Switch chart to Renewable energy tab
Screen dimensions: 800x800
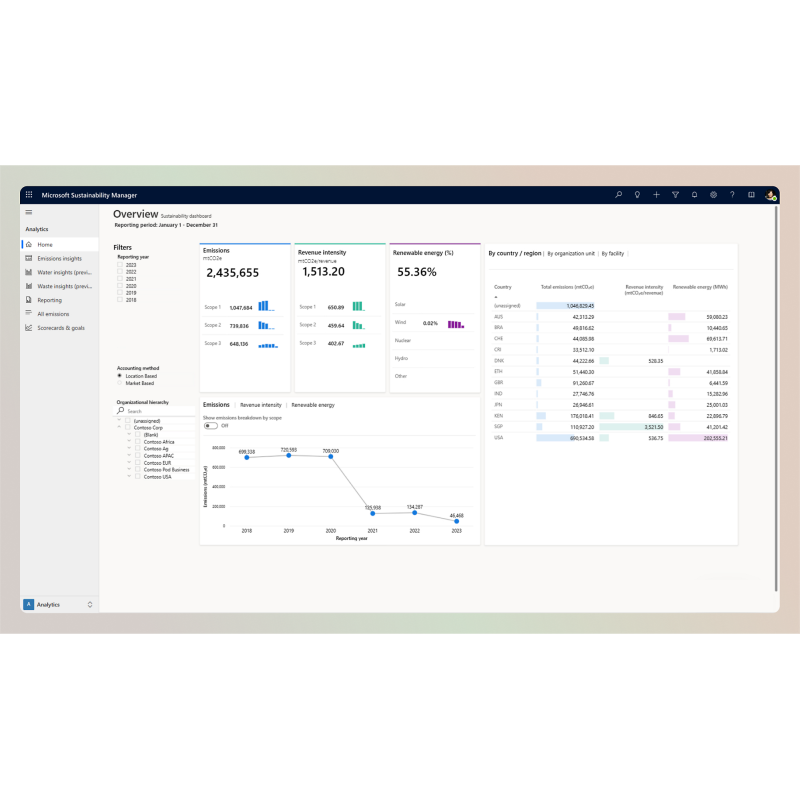click(313, 405)
